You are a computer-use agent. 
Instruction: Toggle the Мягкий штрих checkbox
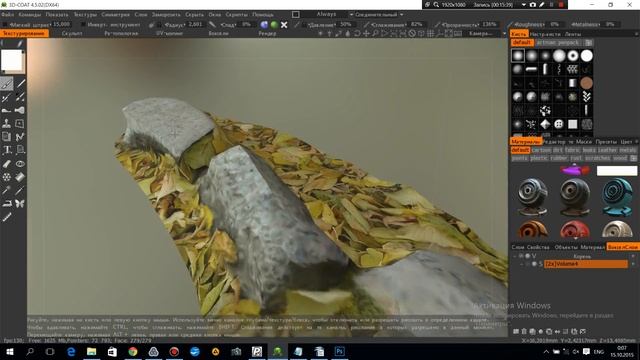(x=5, y=25)
